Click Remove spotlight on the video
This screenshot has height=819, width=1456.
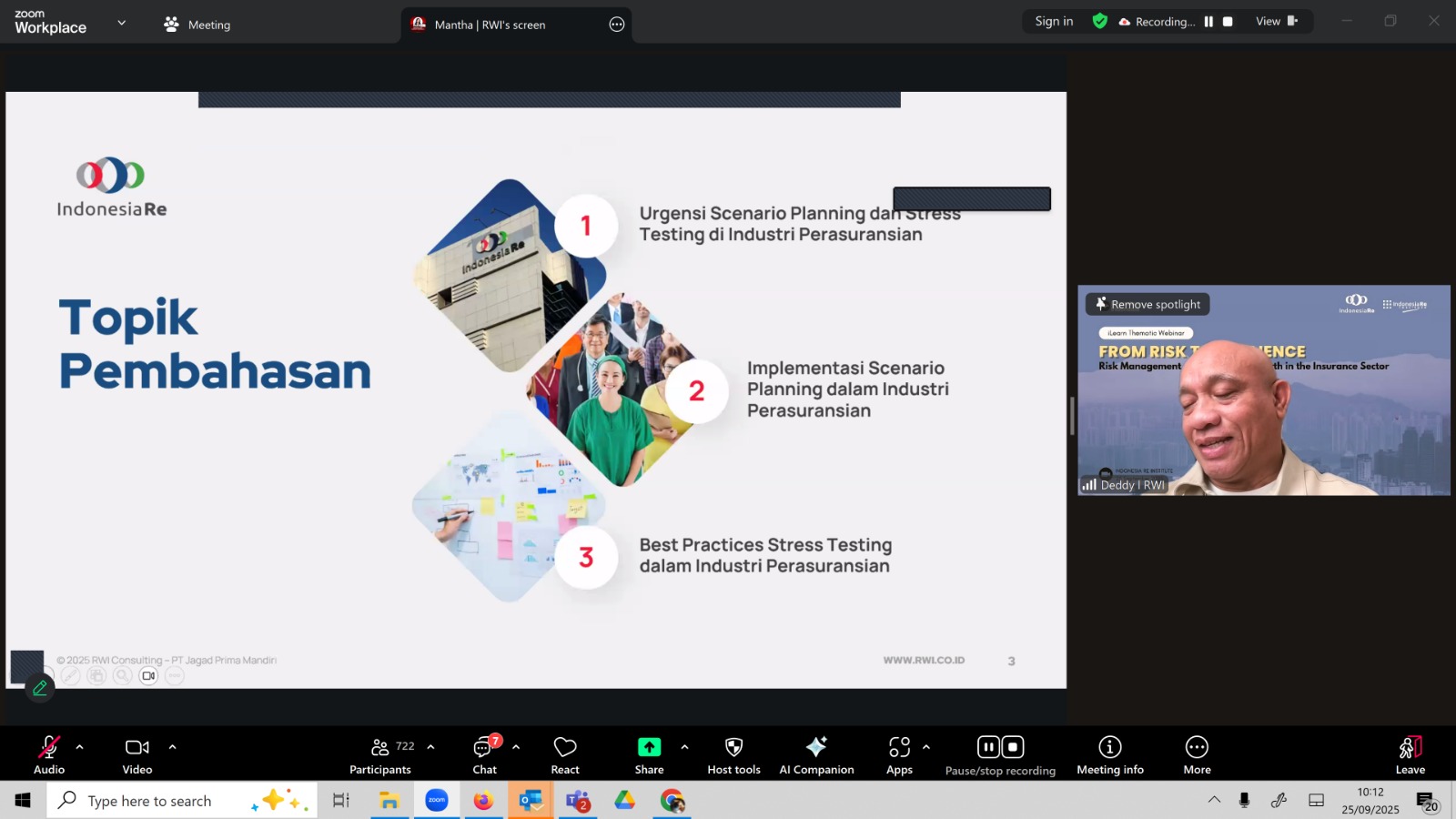click(1148, 305)
